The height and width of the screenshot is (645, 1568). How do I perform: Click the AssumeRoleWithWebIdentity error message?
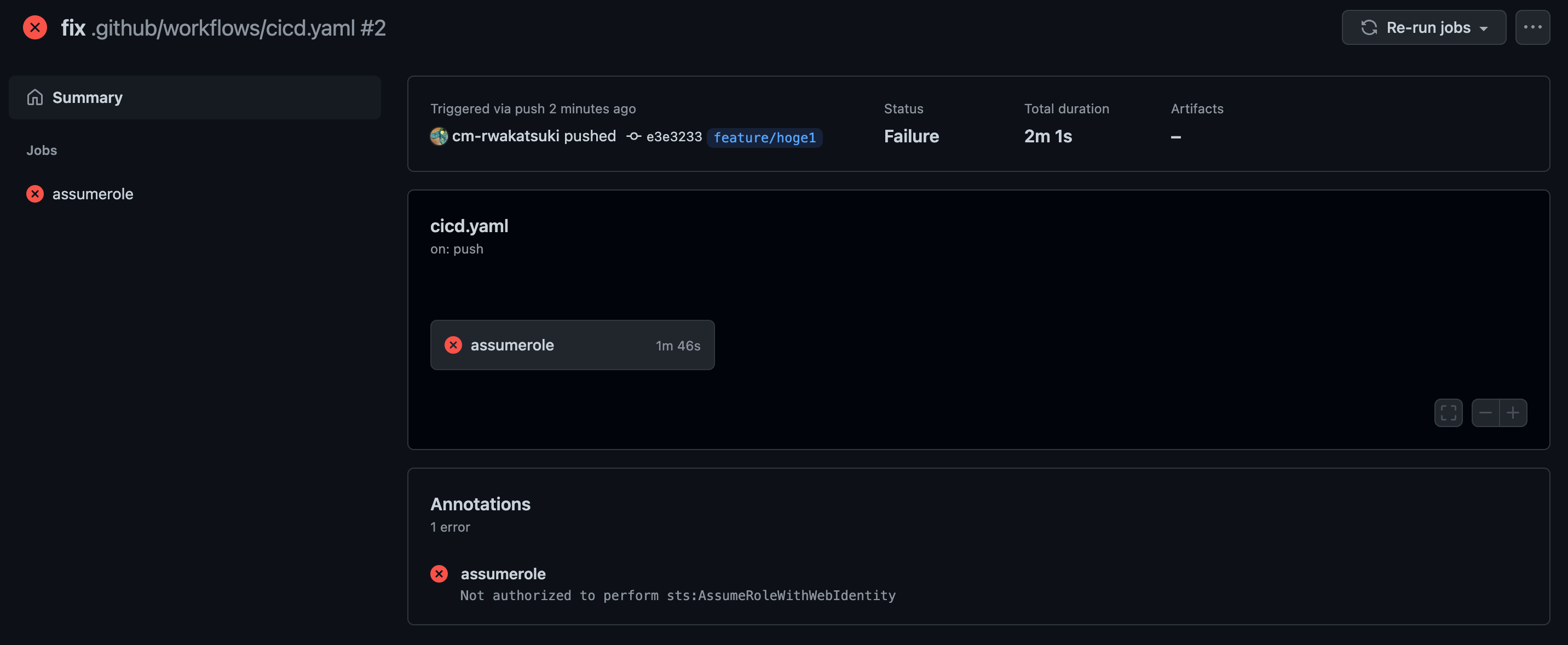678,596
